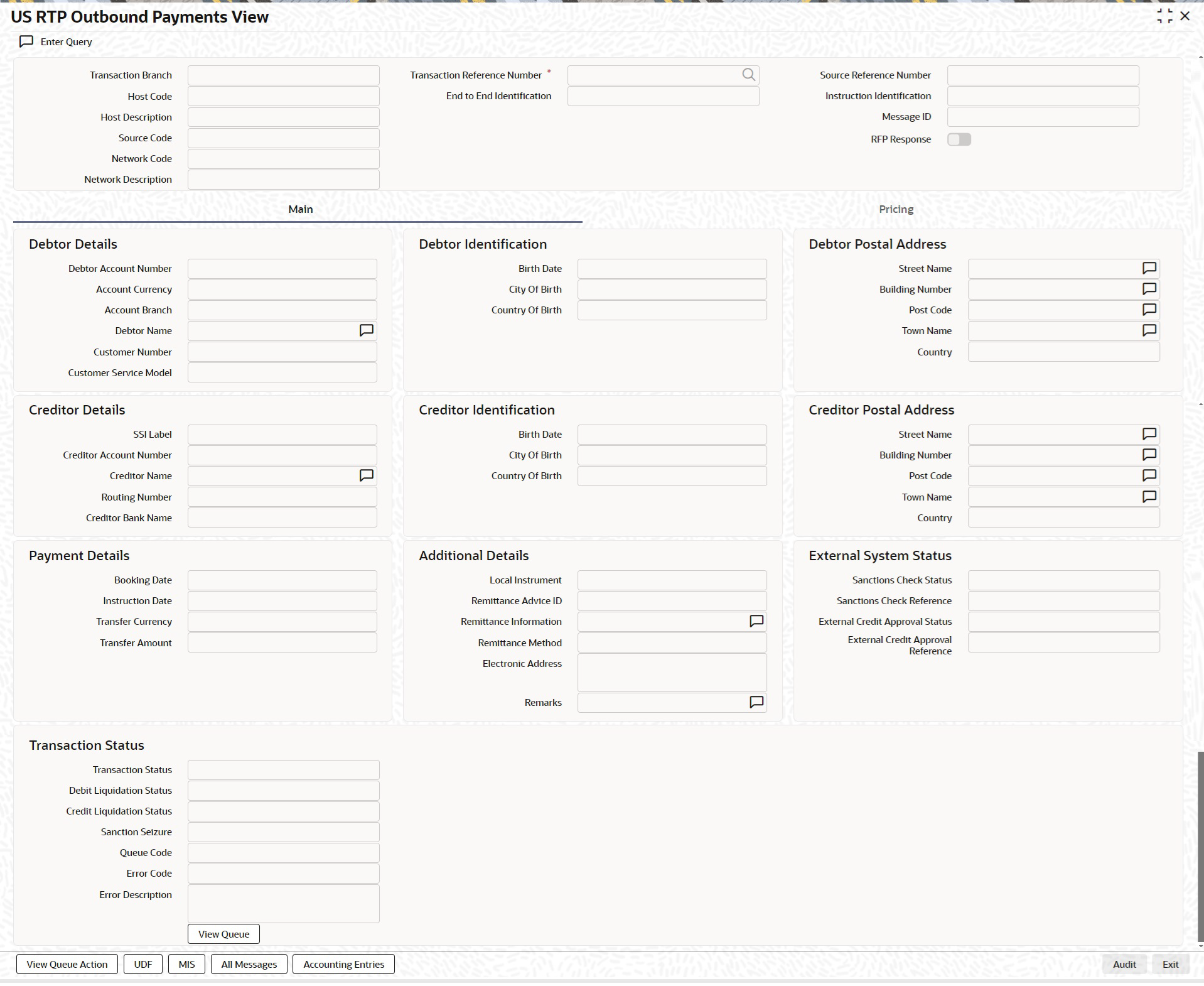
Task: Open Creditor Postal Address Town Name popup icon
Action: 1149,497
